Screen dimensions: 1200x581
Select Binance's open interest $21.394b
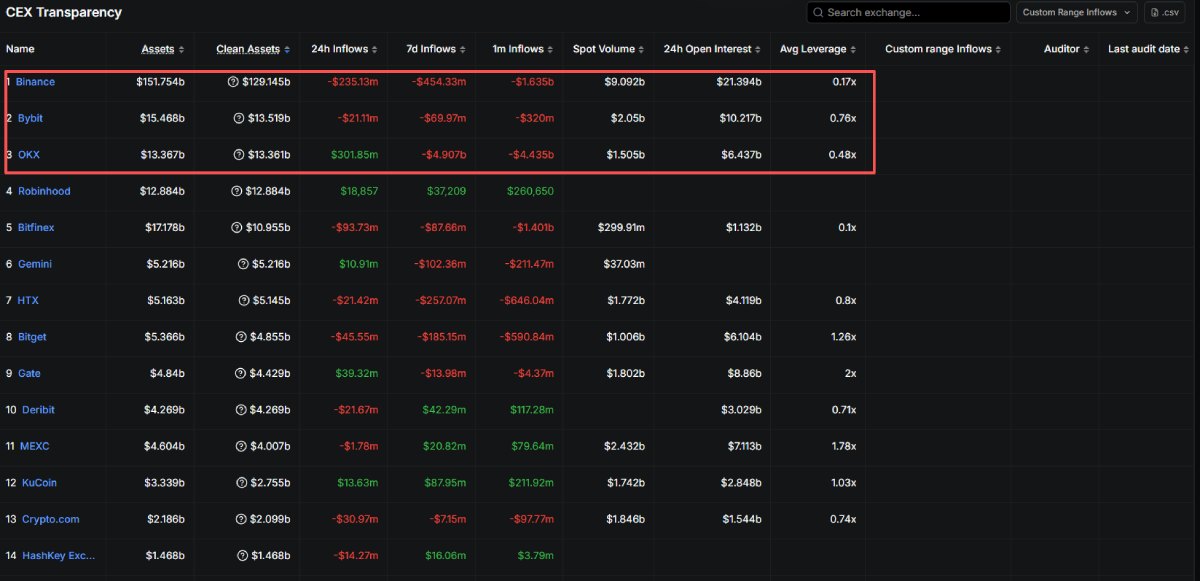click(739, 82)
